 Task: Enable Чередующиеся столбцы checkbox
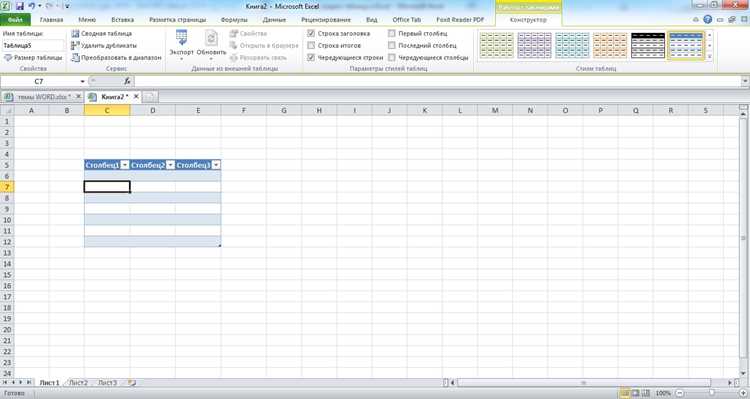coord(392,57)
